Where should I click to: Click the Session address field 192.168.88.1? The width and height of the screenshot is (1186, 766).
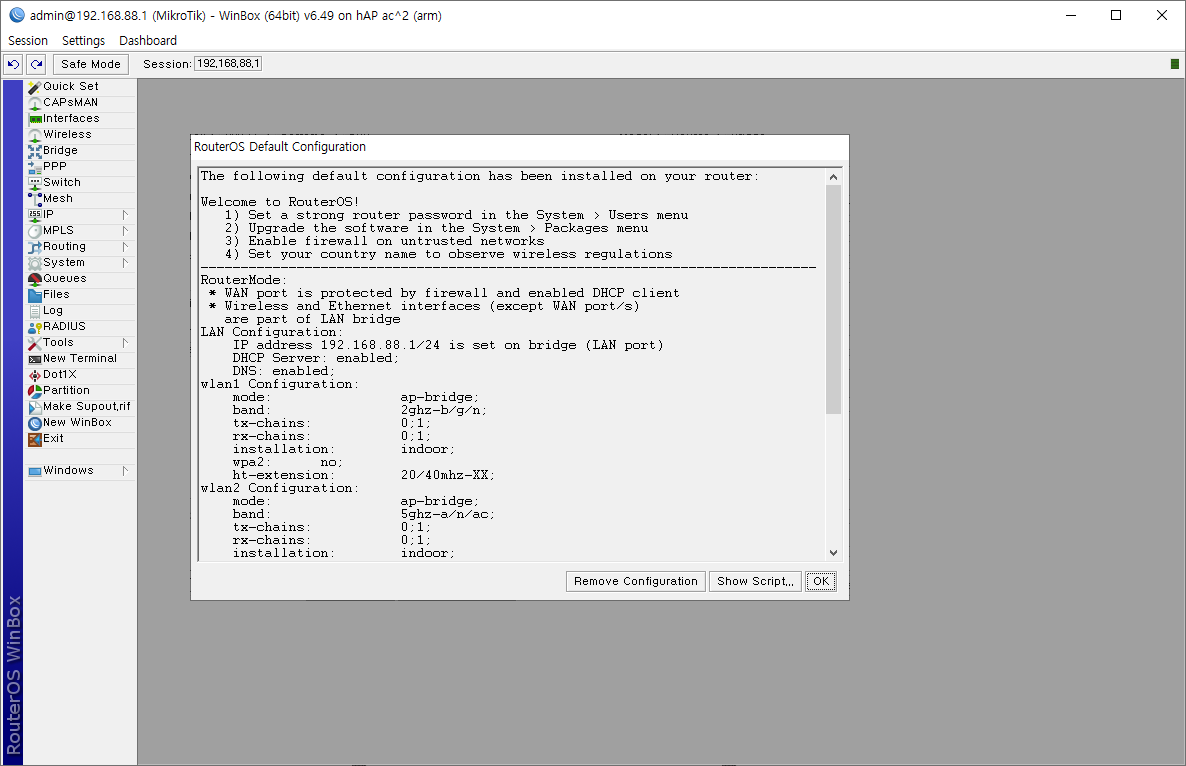(x=228, y=64)
